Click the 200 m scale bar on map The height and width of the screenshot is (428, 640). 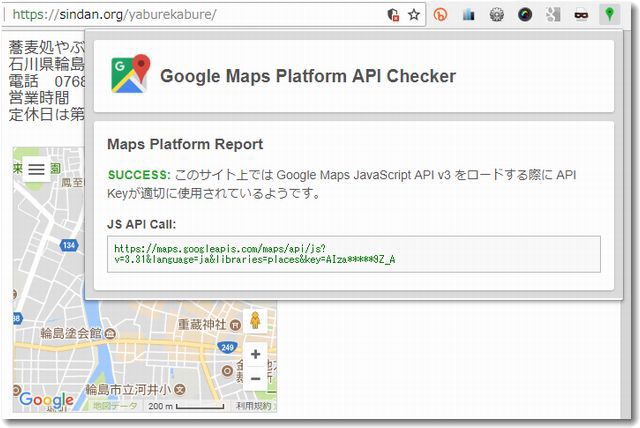click(x=186, y=406)
